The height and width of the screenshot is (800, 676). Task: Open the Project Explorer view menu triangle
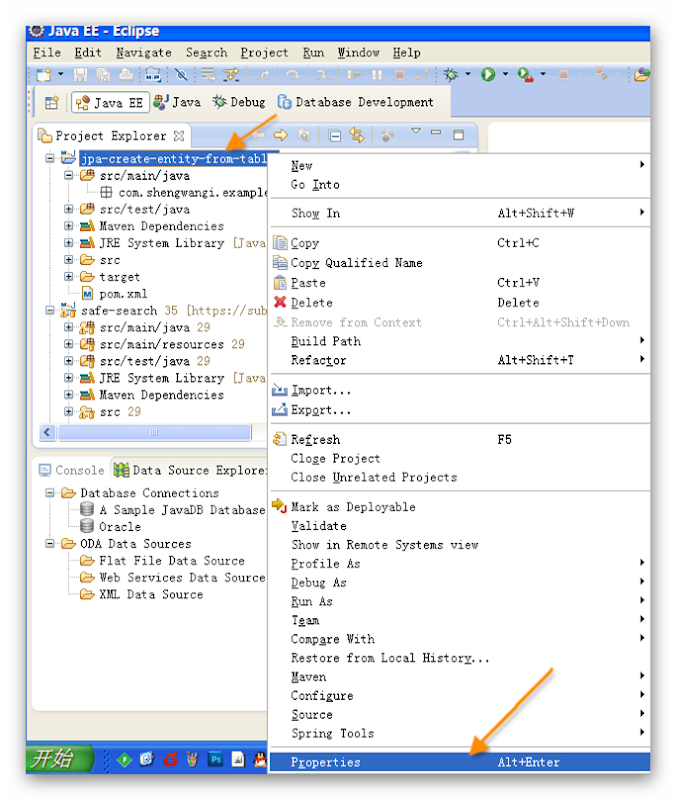416,131
